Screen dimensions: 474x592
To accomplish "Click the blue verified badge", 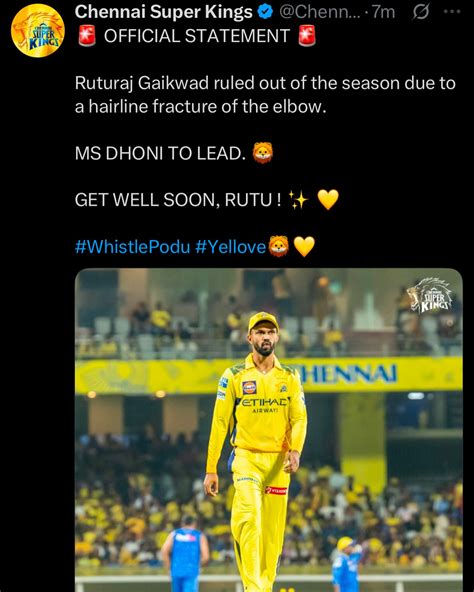I will coord(266,12).
